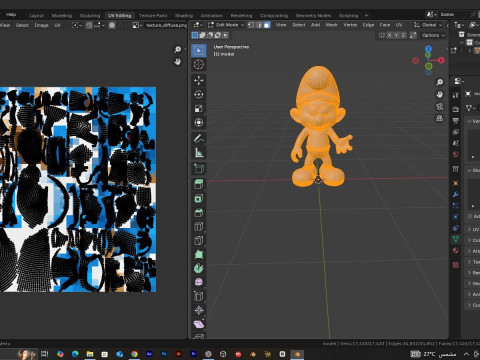Switch to the Shading workspace tab
480x360 pixels.
[x=184, y=15]
